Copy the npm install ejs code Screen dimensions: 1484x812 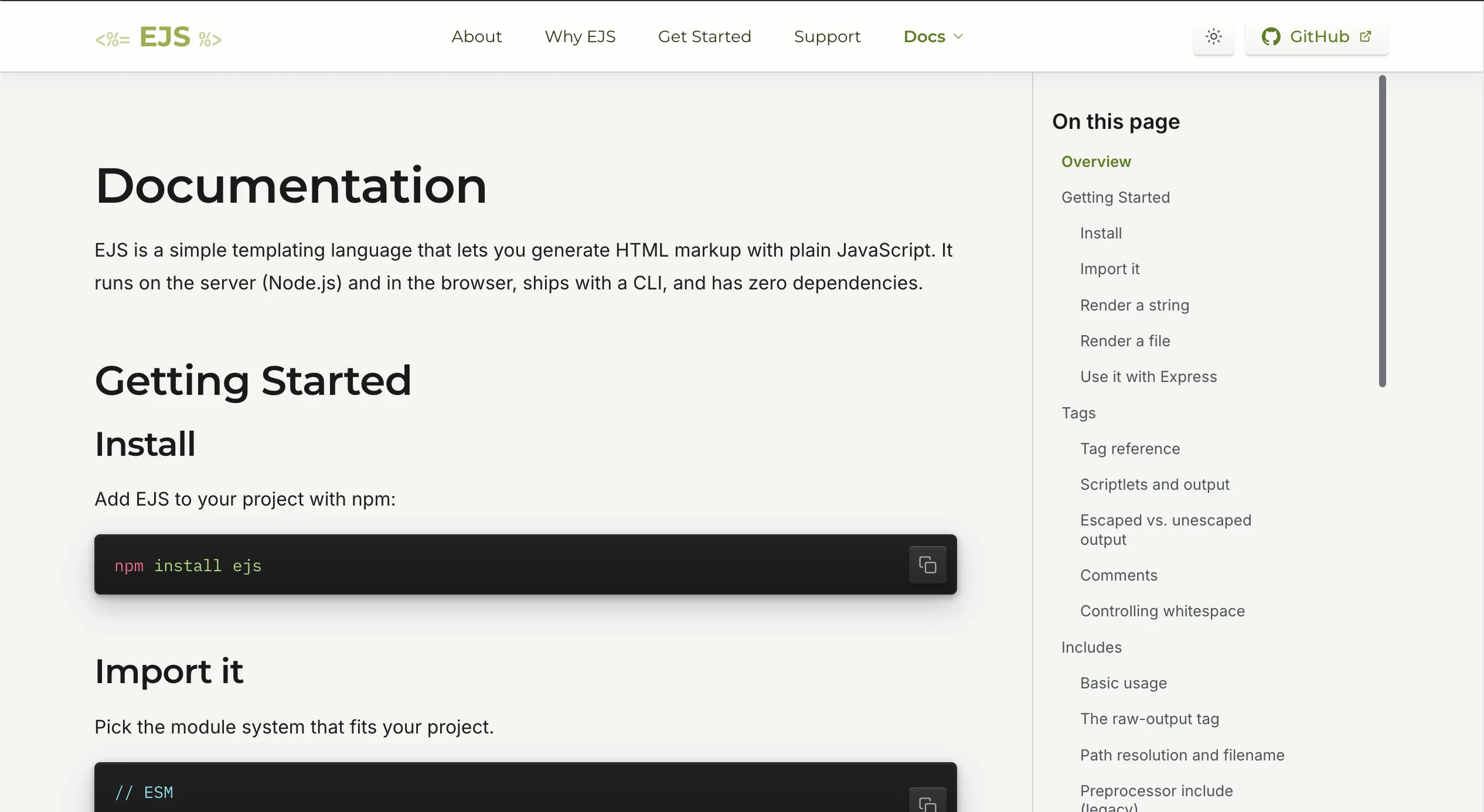927,565
